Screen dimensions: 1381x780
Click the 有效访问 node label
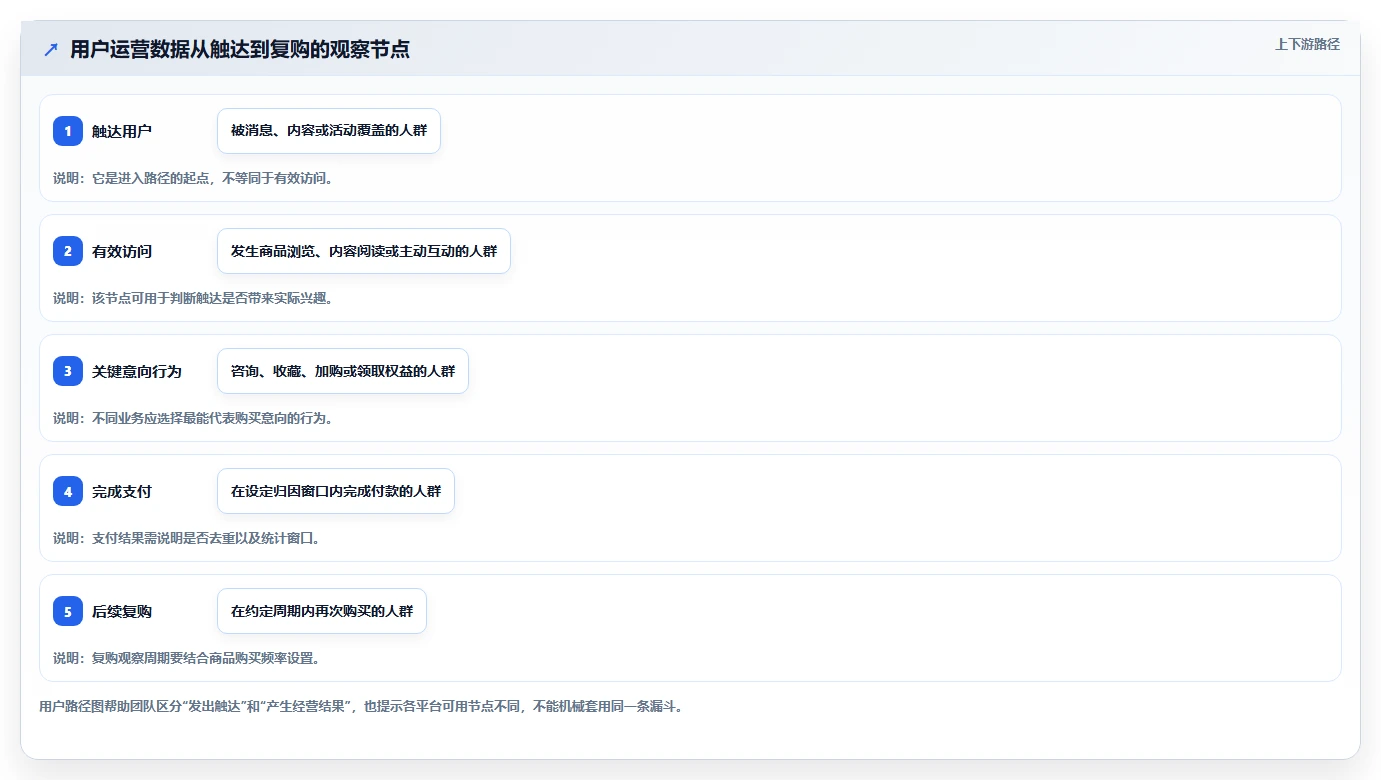point(122,251)
